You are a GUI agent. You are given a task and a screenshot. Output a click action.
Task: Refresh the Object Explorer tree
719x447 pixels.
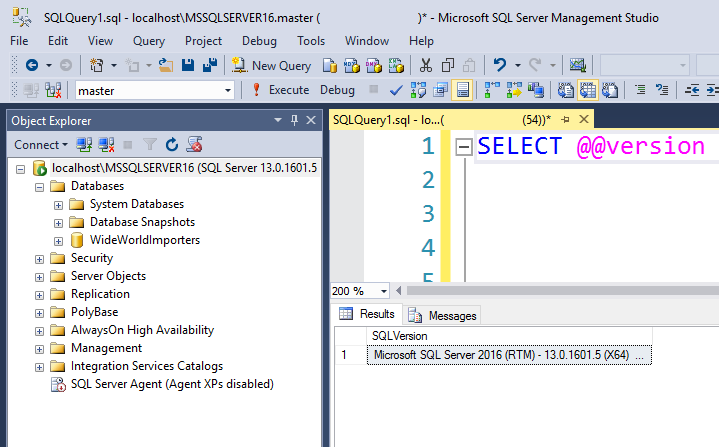point(172,145)
